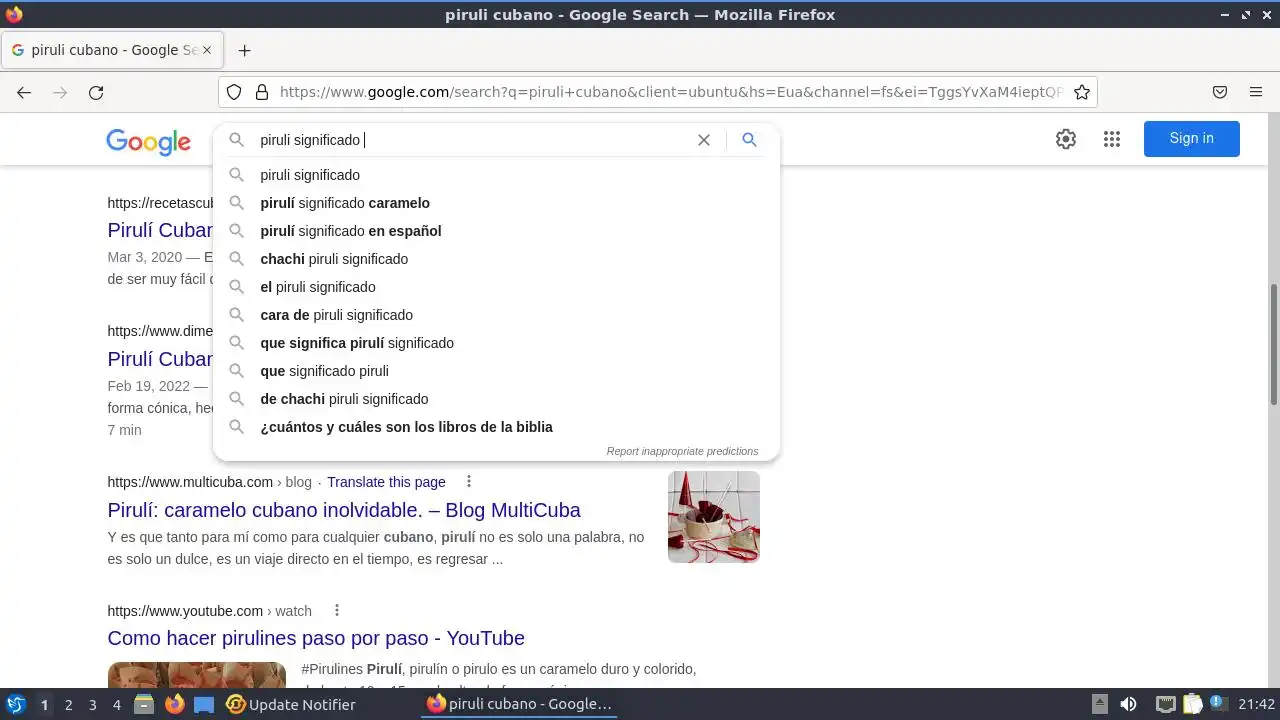The width and height of the screenshot is (1280, 720).
Task: Open a new tab with the plus button
Action: 244,50
